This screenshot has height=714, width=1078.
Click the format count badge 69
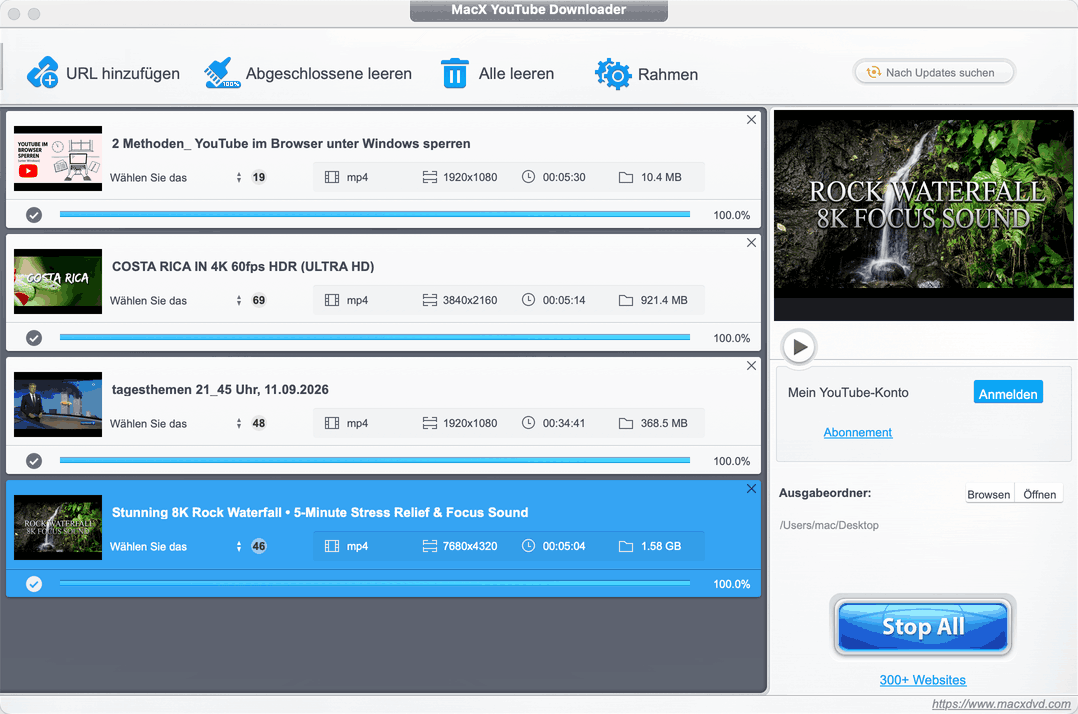(258, 300)
